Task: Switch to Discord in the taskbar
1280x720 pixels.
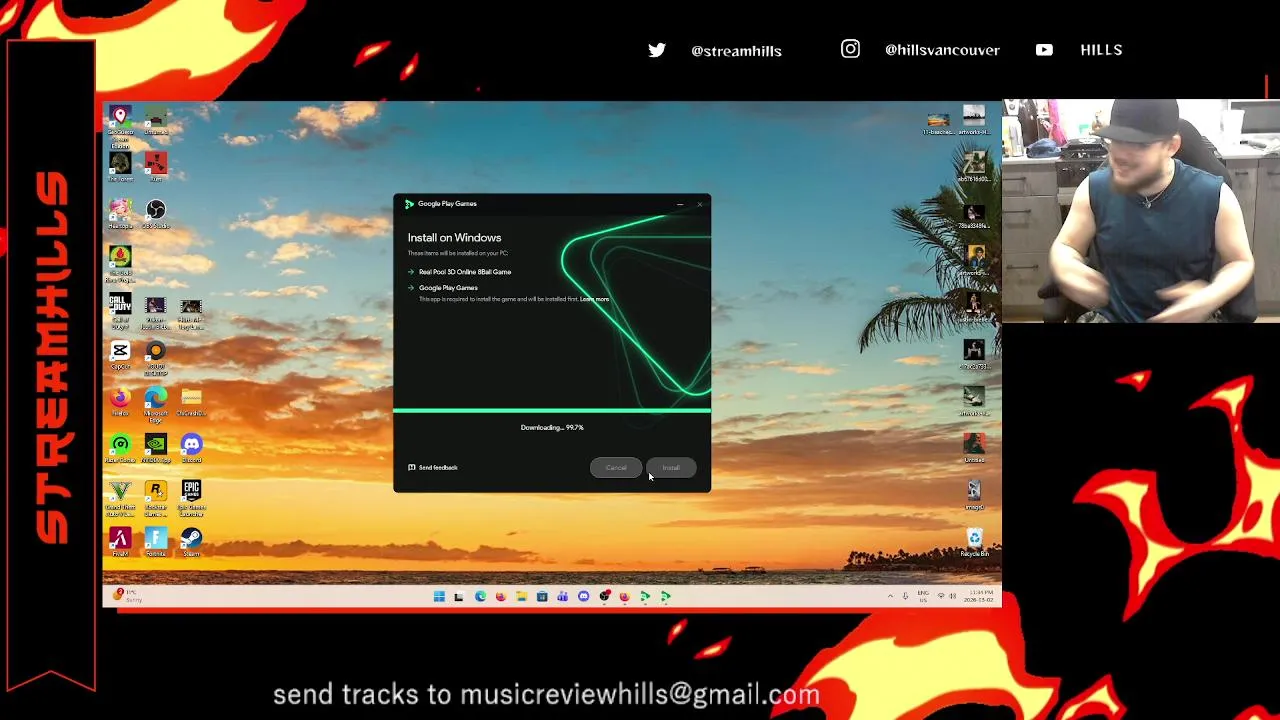Action: (x=583, y=597)
